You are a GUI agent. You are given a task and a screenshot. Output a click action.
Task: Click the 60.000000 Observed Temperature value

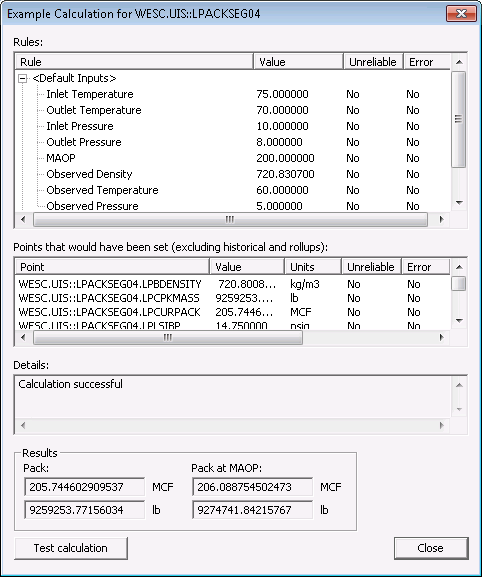click(x=282, y=190)
